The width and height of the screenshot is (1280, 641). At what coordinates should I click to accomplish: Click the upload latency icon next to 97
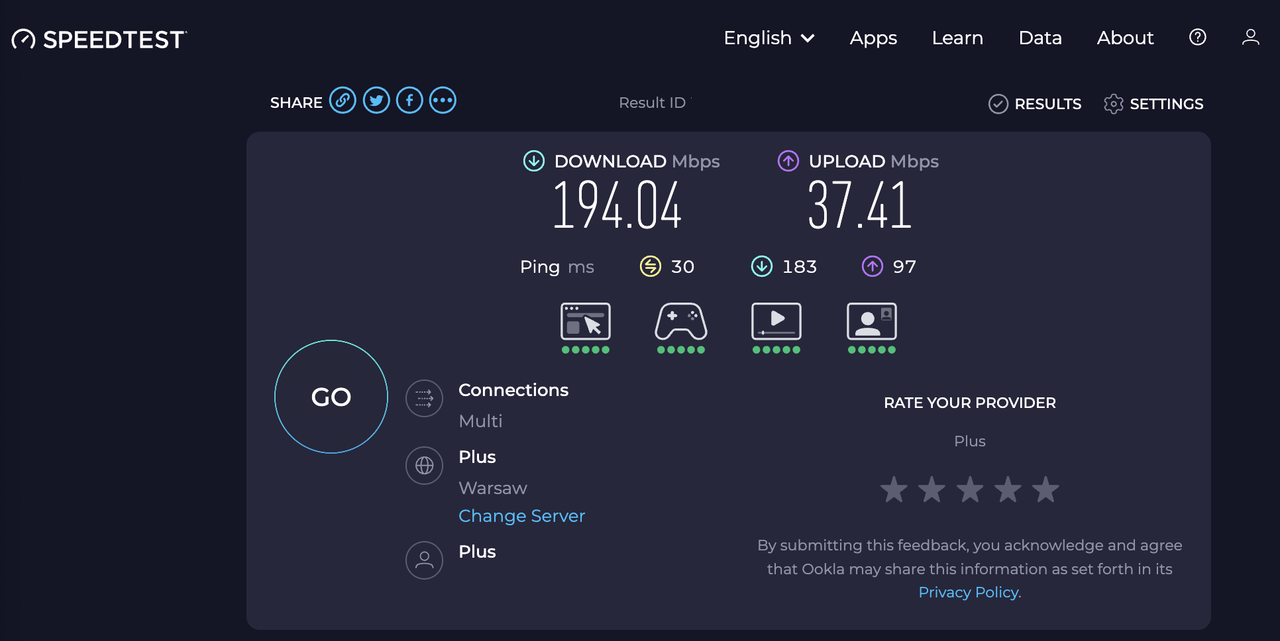[x=873, y=266]
